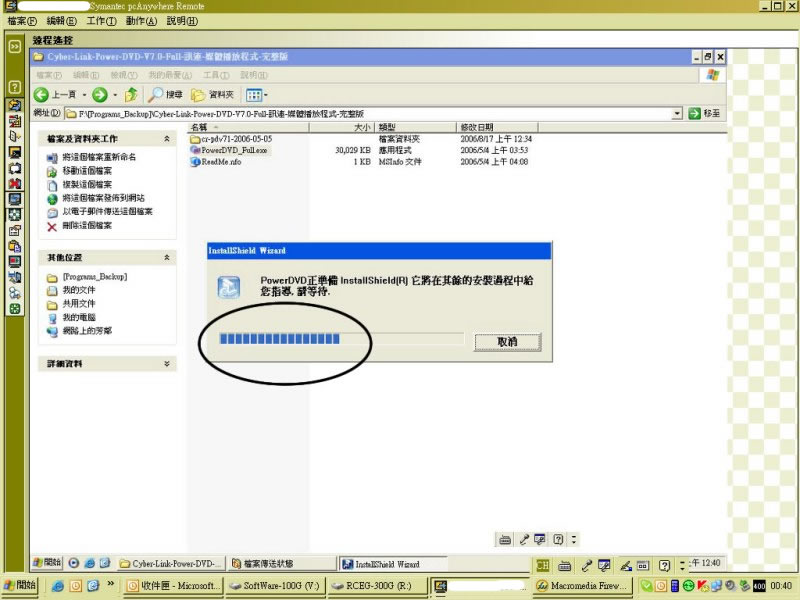Open pcAnywhere 動作(A) menu
Screen dimensions: 800x600
pos(141,21)
